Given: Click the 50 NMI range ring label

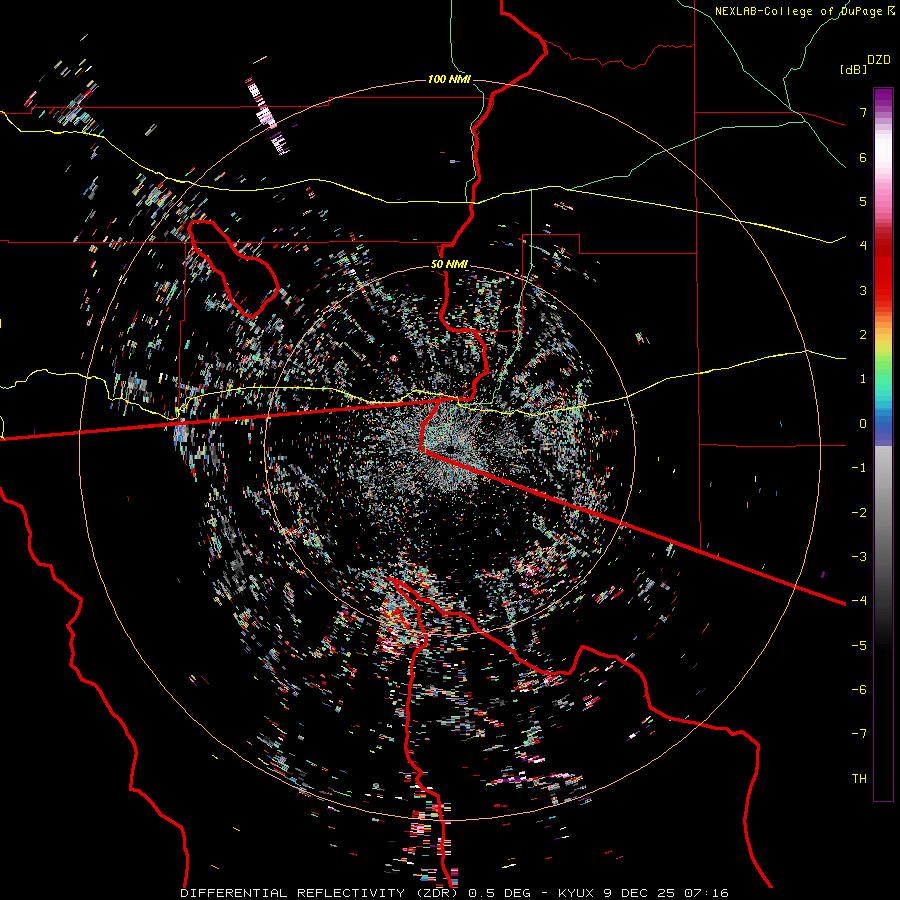Looking at the screenshot, I should 449,264.
